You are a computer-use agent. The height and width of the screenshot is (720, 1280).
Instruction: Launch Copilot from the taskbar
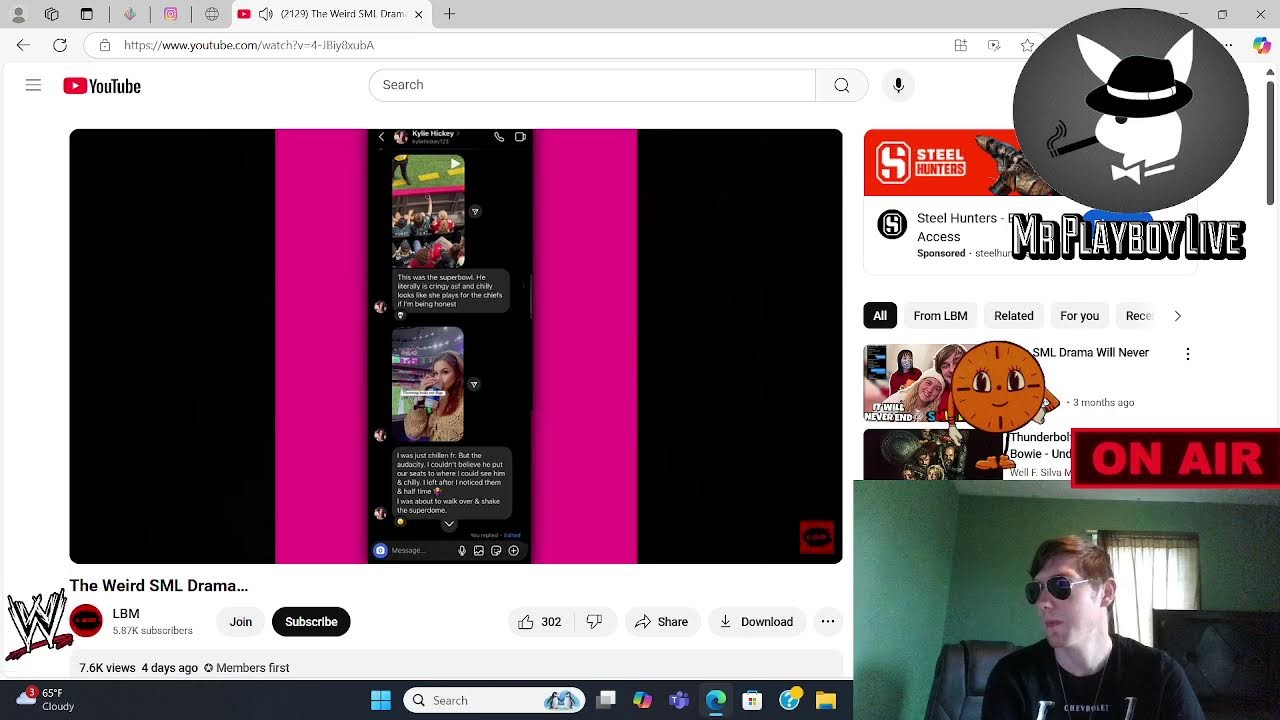(642, 700)
